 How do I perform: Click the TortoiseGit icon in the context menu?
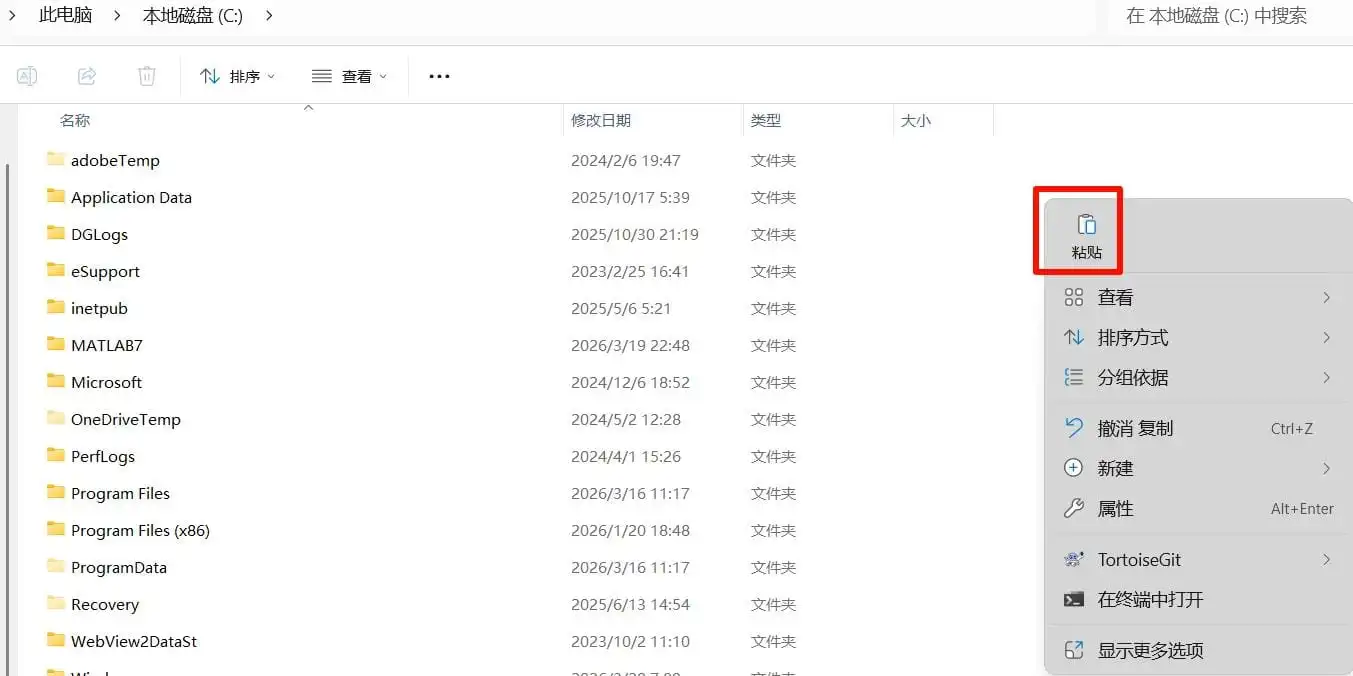pyautogui.click(x=1074, y=560)
